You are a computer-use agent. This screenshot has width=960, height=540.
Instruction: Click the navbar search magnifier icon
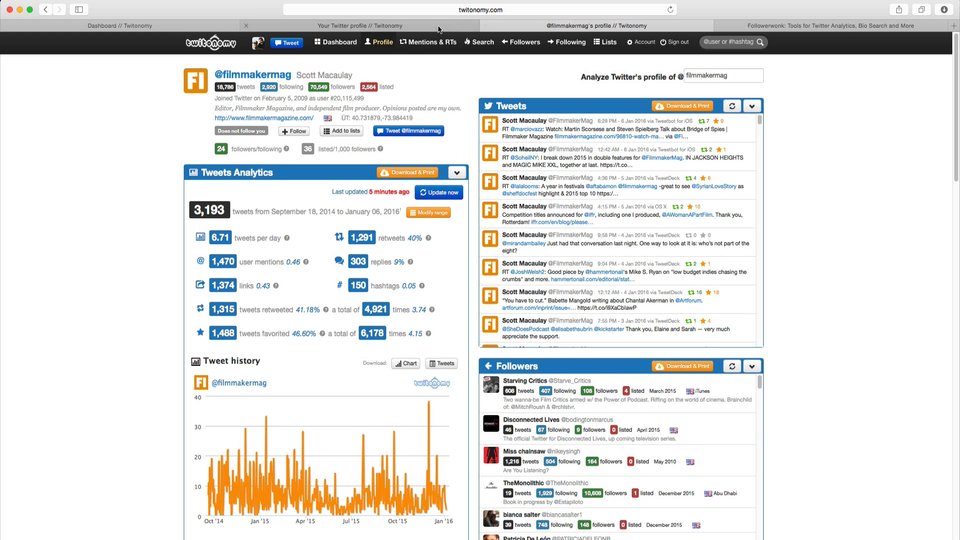760,42
